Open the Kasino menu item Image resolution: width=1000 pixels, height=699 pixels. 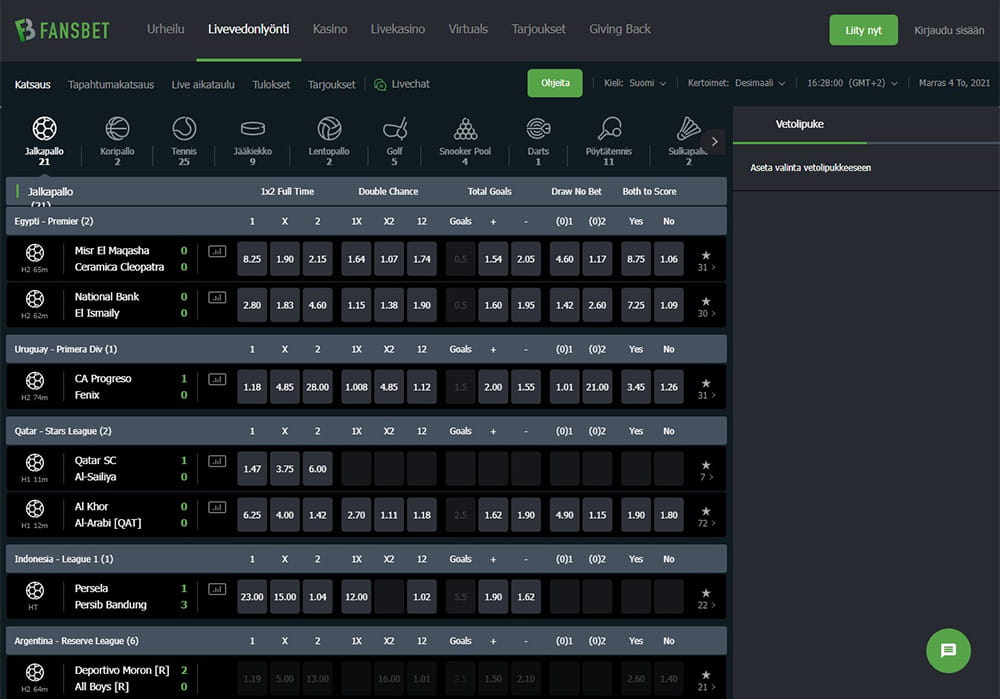(x=330, y=29)
